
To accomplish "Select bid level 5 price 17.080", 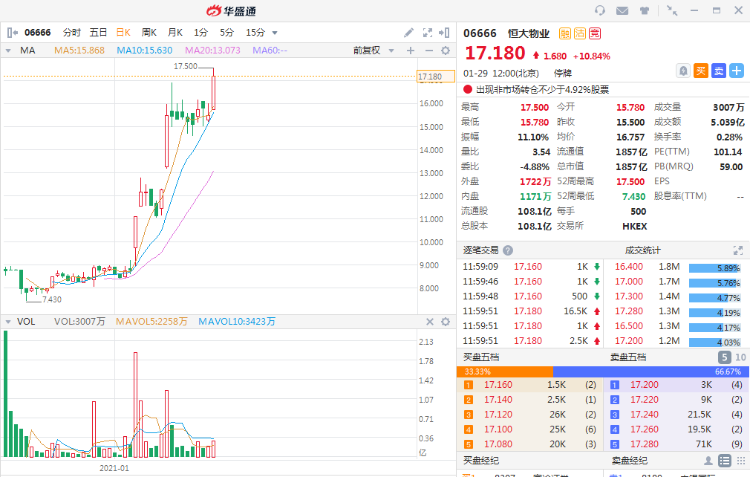I will pyautogui.click(x=498, y=444).
